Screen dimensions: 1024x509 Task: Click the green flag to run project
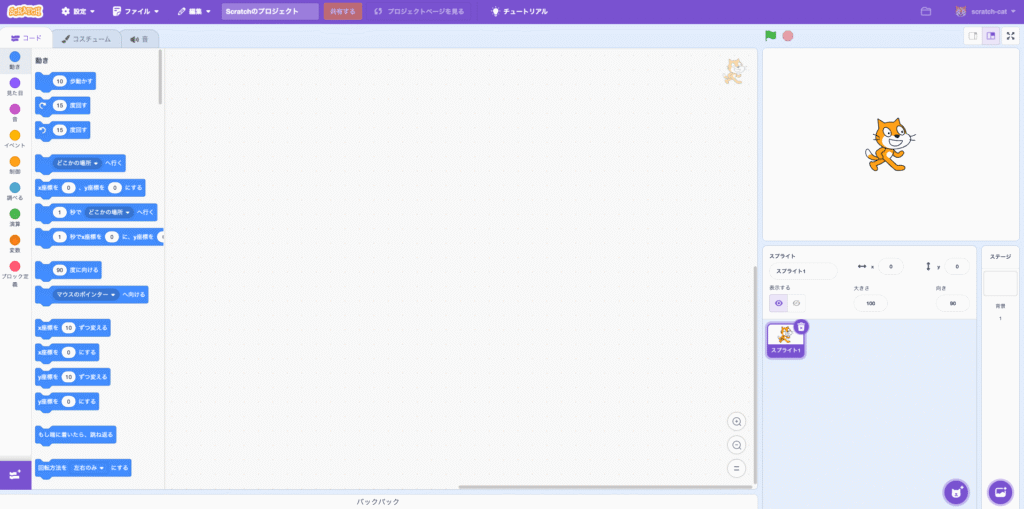[770, 36]
